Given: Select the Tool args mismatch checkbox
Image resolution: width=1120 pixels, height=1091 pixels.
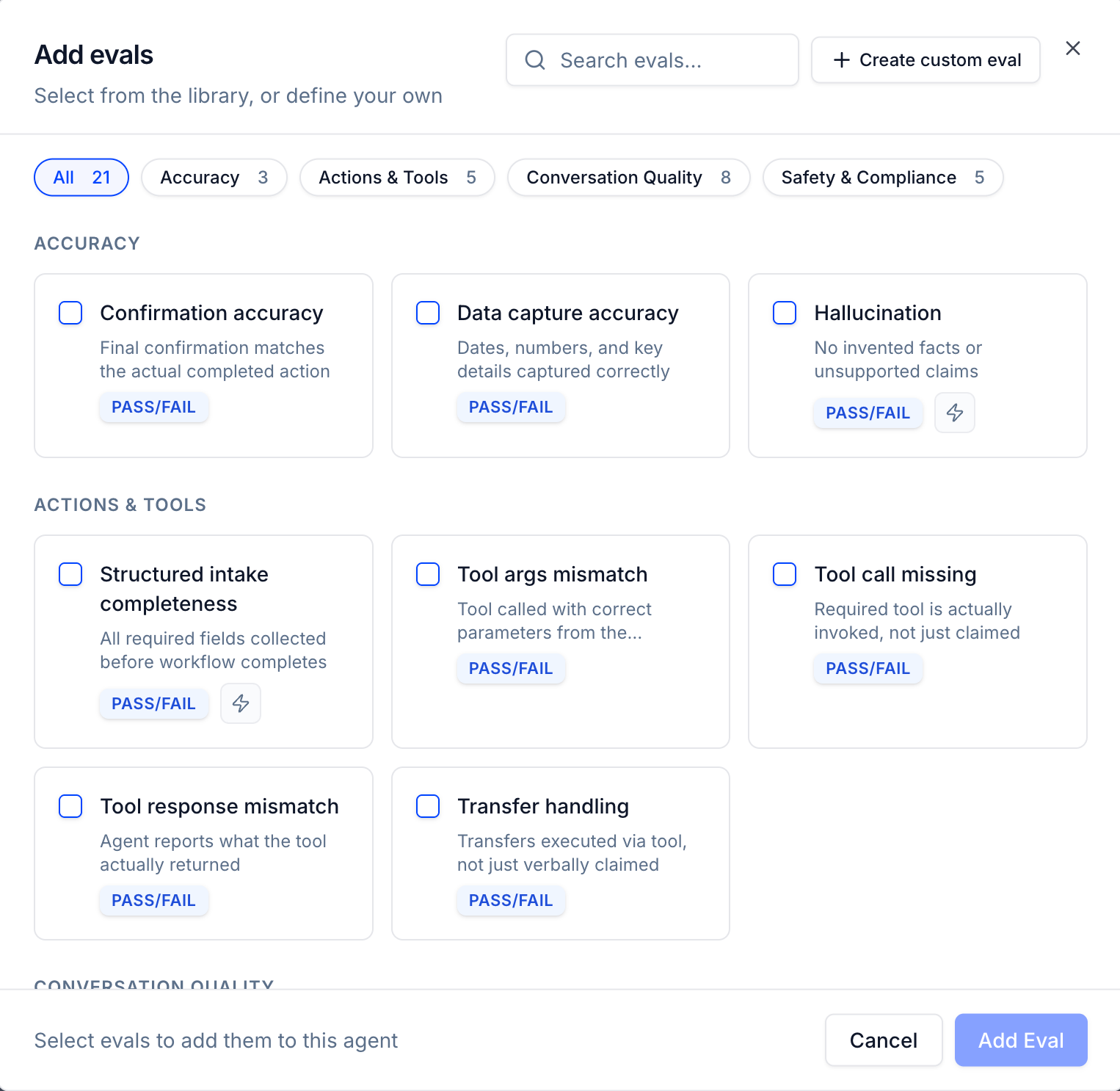Looking at the screenshot, I should (x=428, y=574).
